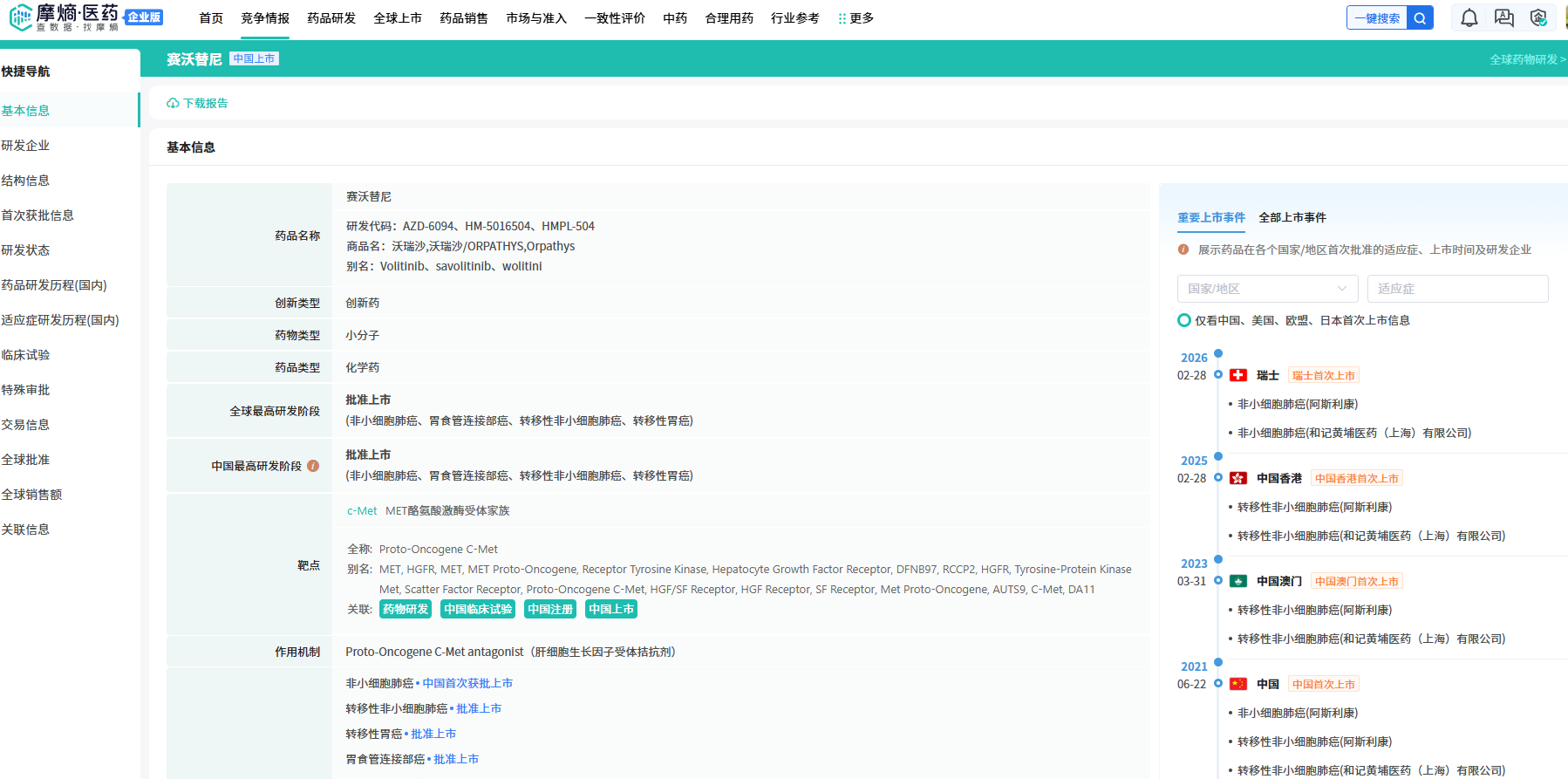Click 批准上市 link beside 胃食管连接部癌
Image resolution: width=1568 pixels, height=779 pixels.
coord(456,759)
